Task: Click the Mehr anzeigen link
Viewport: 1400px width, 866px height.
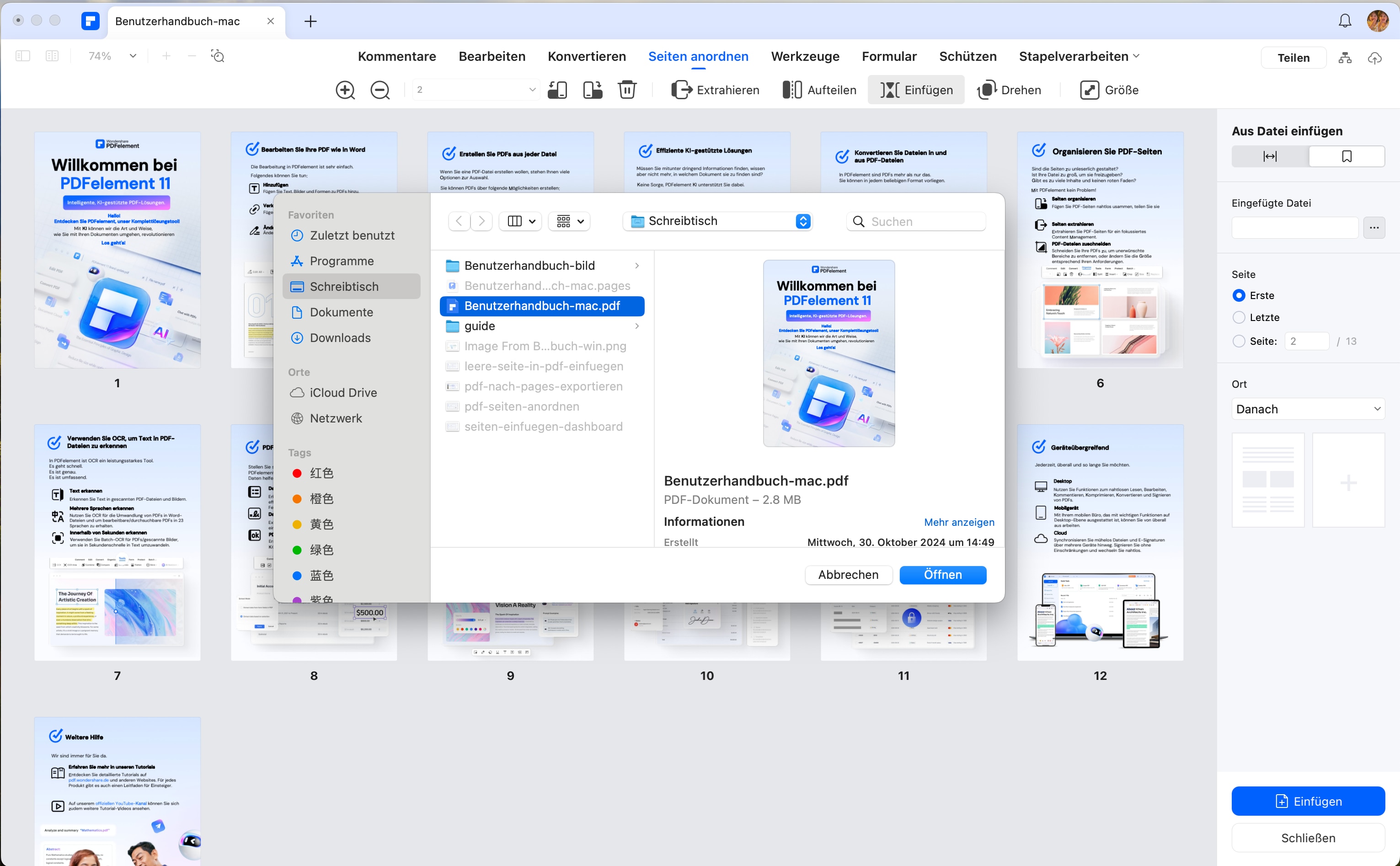Action: tap(959, 522)
